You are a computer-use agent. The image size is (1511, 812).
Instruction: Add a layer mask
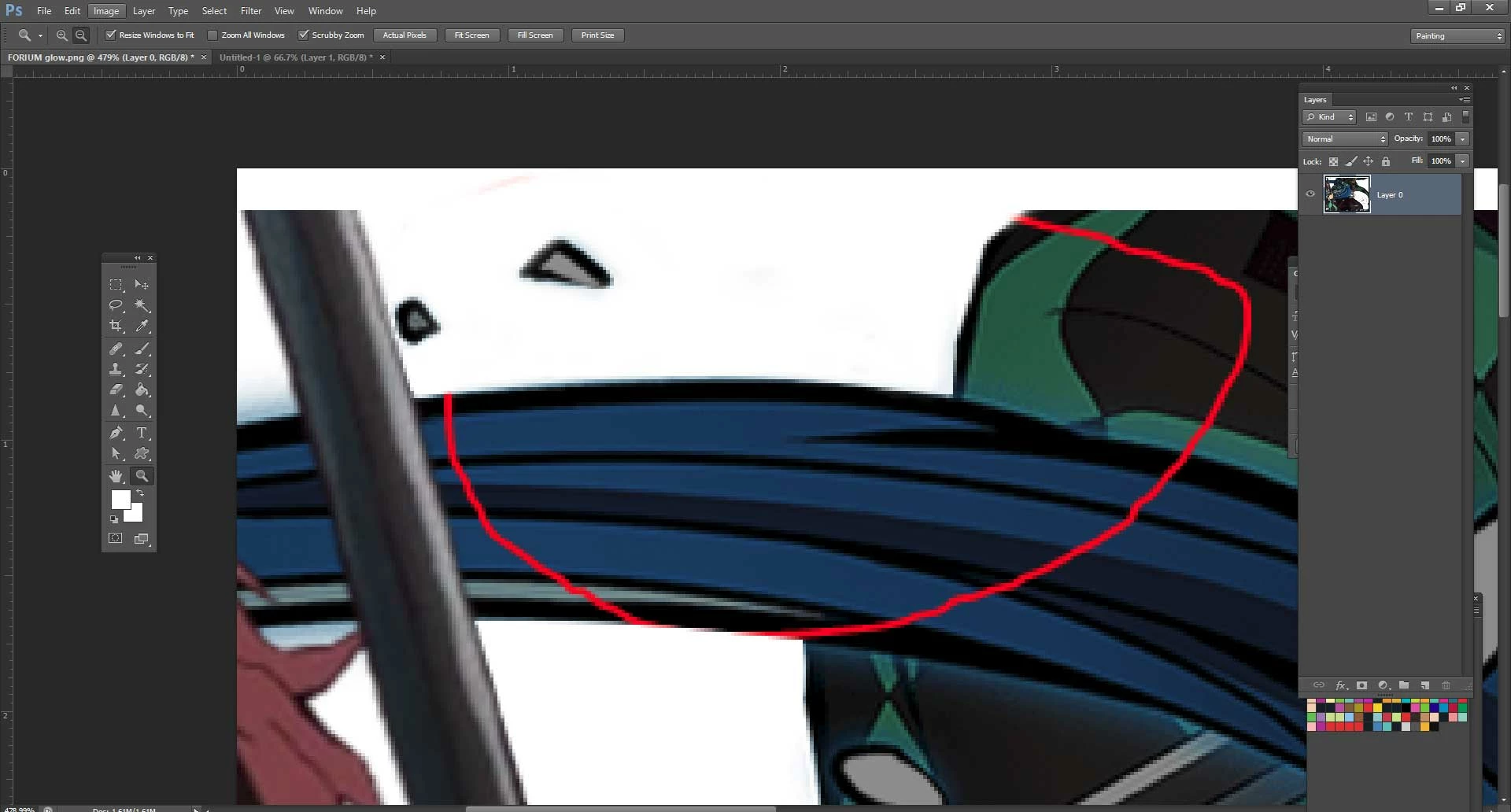[1361, 685]
